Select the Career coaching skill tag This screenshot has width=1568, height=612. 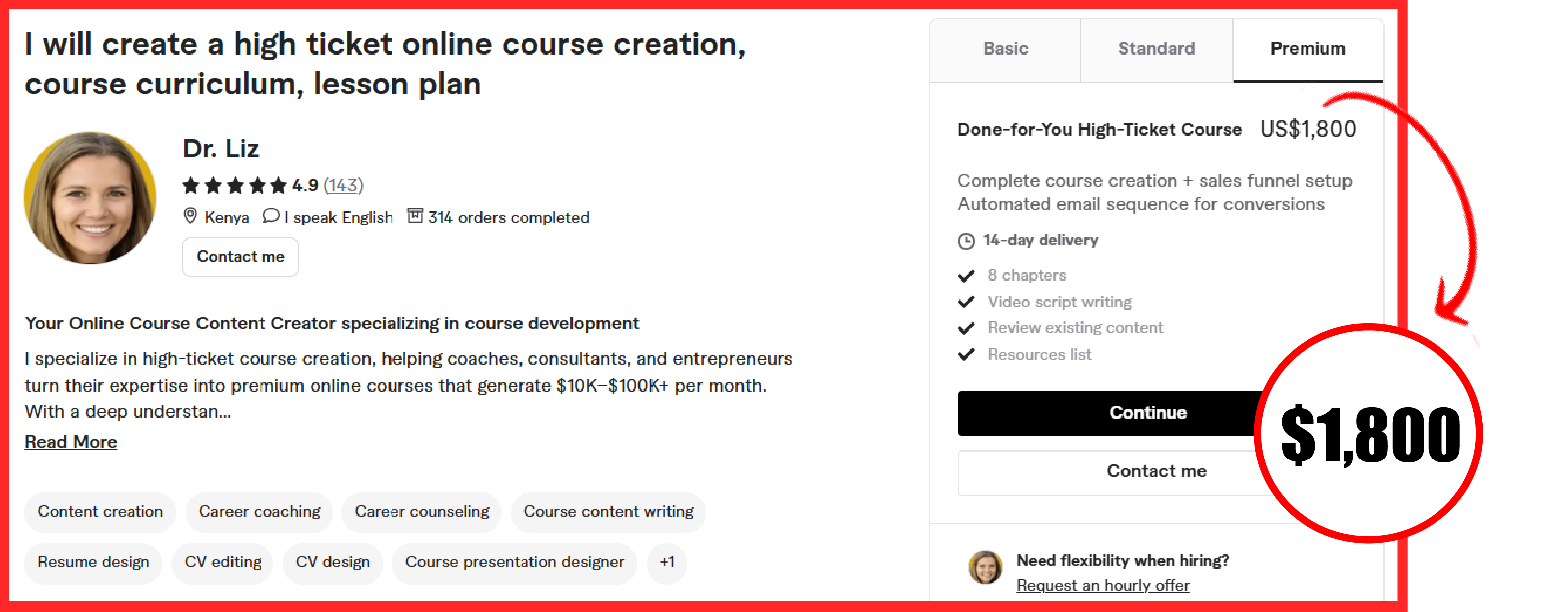click(260, 512)
